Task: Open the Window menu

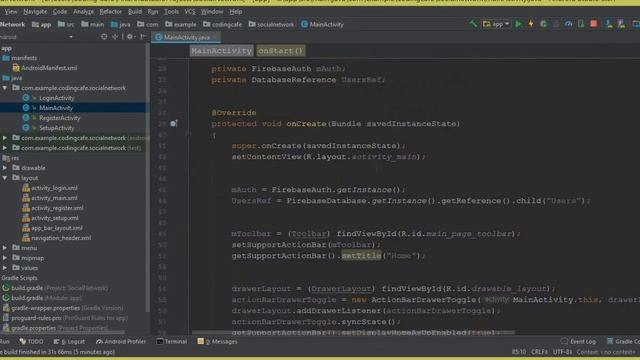Action: click(x=211, y=12)
